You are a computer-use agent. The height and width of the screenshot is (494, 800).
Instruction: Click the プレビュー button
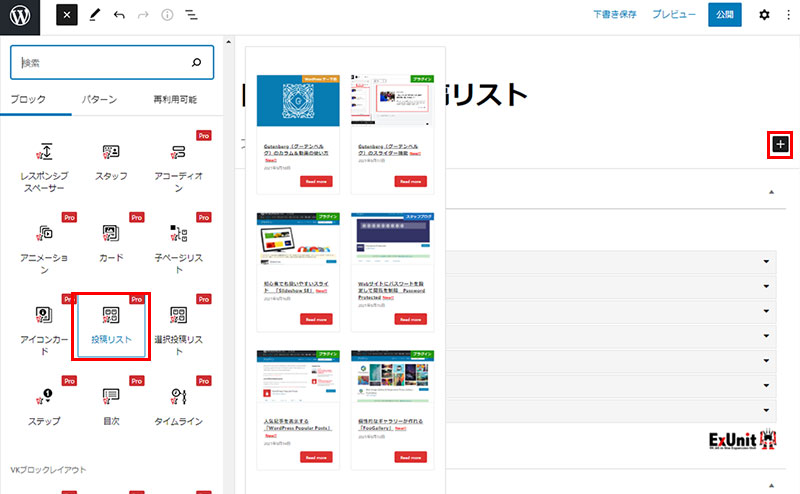[674, 16]
